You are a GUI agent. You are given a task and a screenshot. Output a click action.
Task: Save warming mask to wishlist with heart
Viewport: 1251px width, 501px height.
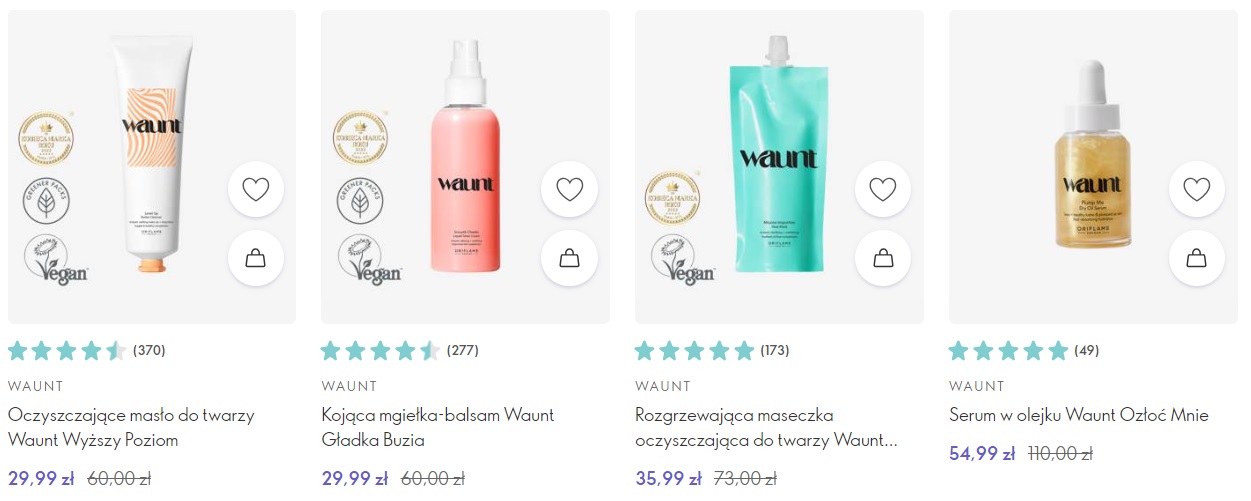[883, 189]
